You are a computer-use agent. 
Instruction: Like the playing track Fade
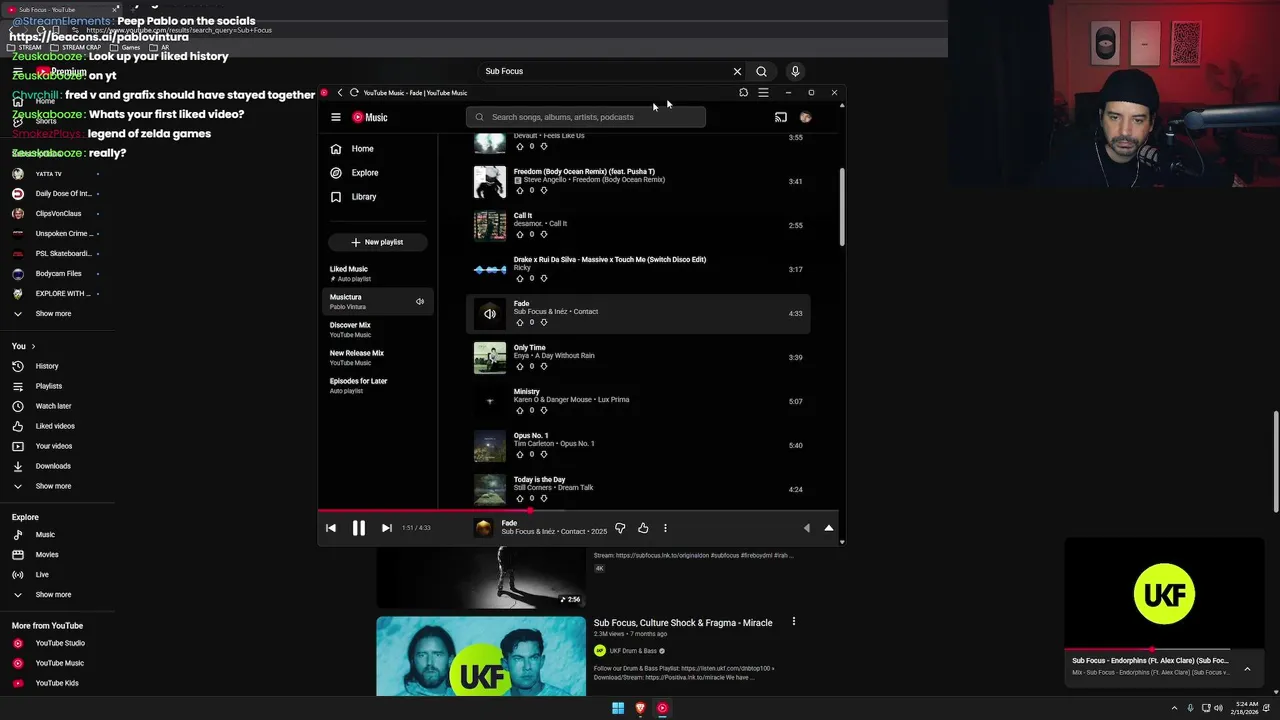pos(643,528)
